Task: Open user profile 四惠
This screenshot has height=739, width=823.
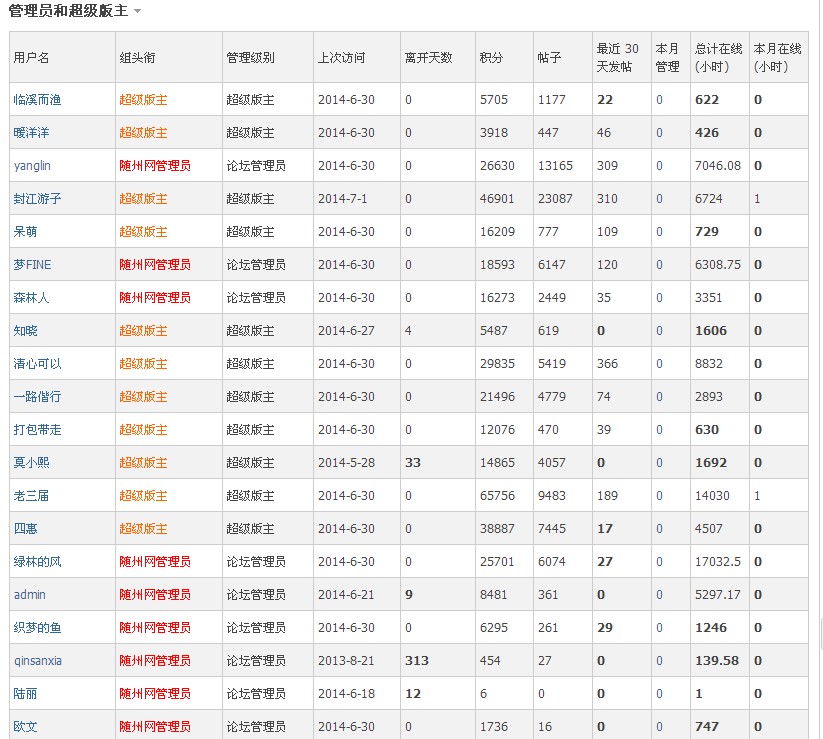Action: point(25,529)
